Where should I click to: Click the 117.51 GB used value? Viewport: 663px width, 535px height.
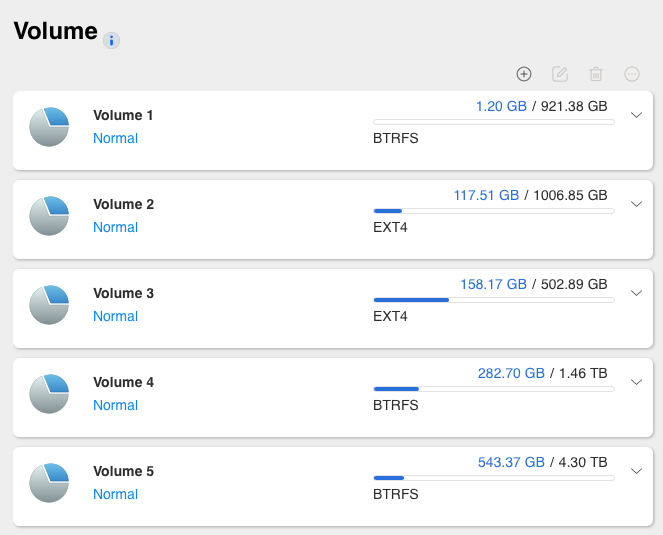486,195
